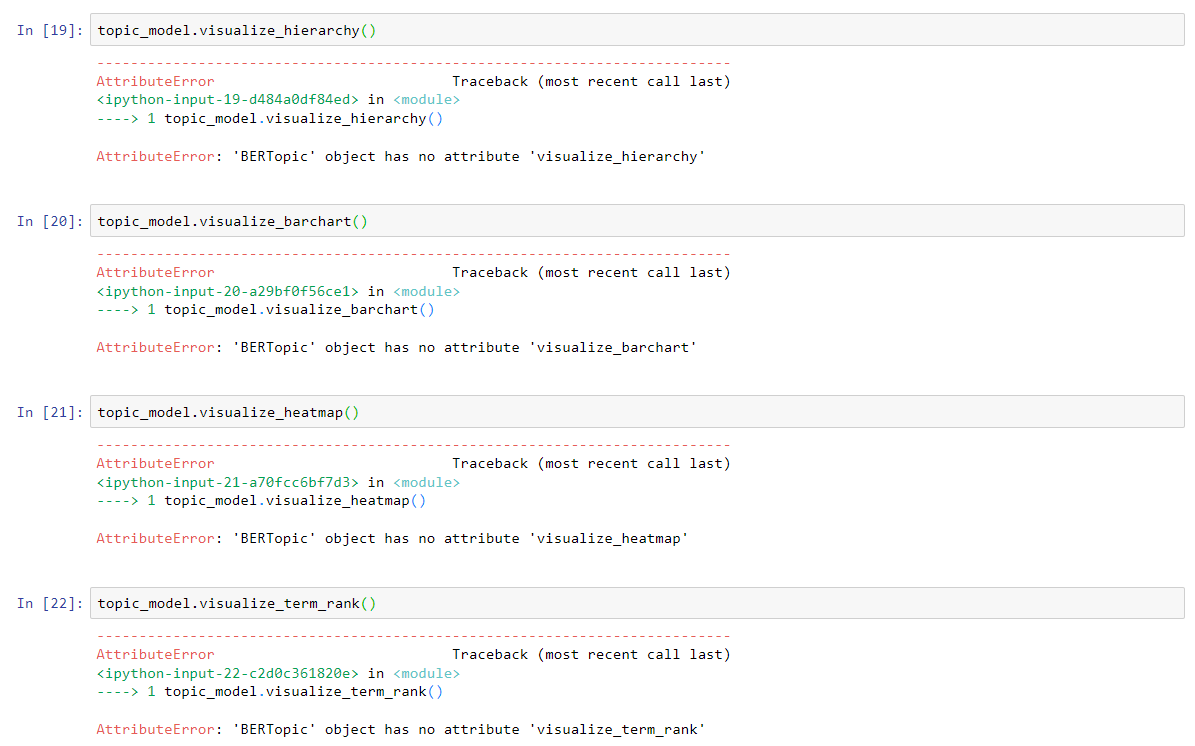Viewport: 1195px width, 746px height.
Task: Select the In [21] prompt label
Action: [x=45, y=411]
